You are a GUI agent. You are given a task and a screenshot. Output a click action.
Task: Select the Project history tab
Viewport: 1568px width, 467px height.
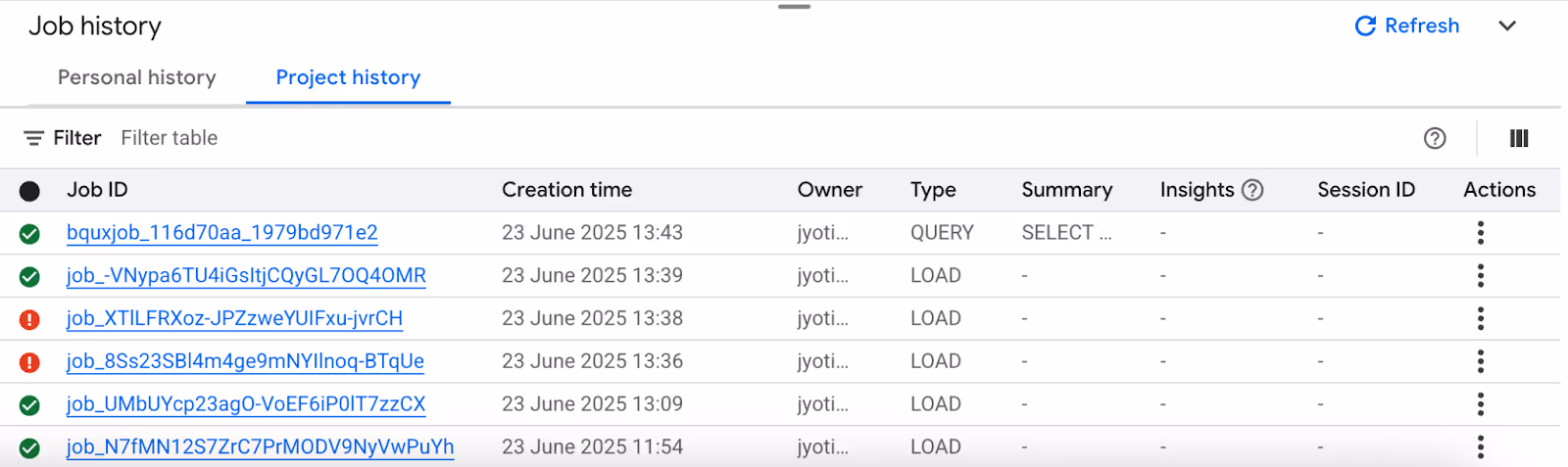pos(348,77)
